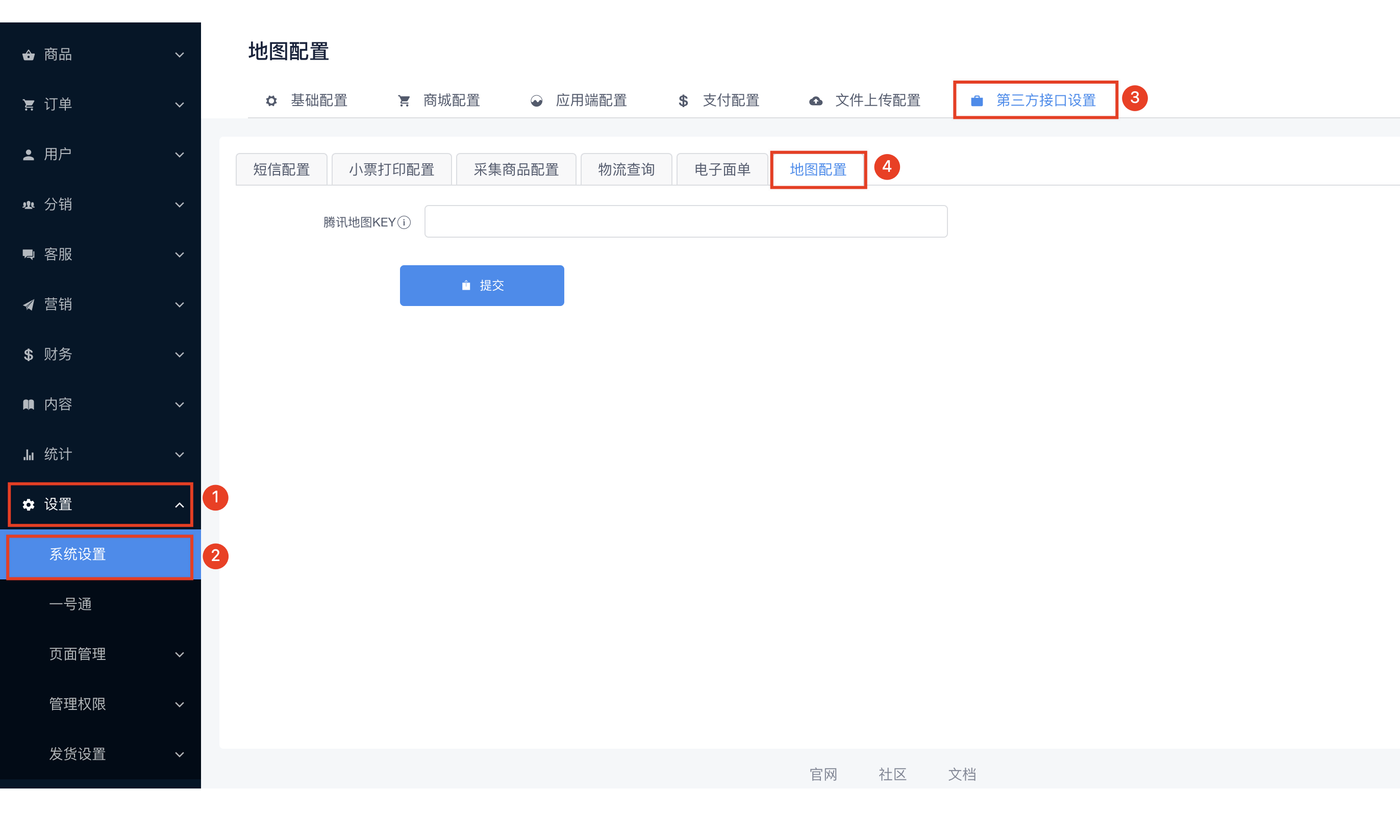Collapse the 设置 menu chevron
This screenshot has height=840, width=1400.
[180, 504]
